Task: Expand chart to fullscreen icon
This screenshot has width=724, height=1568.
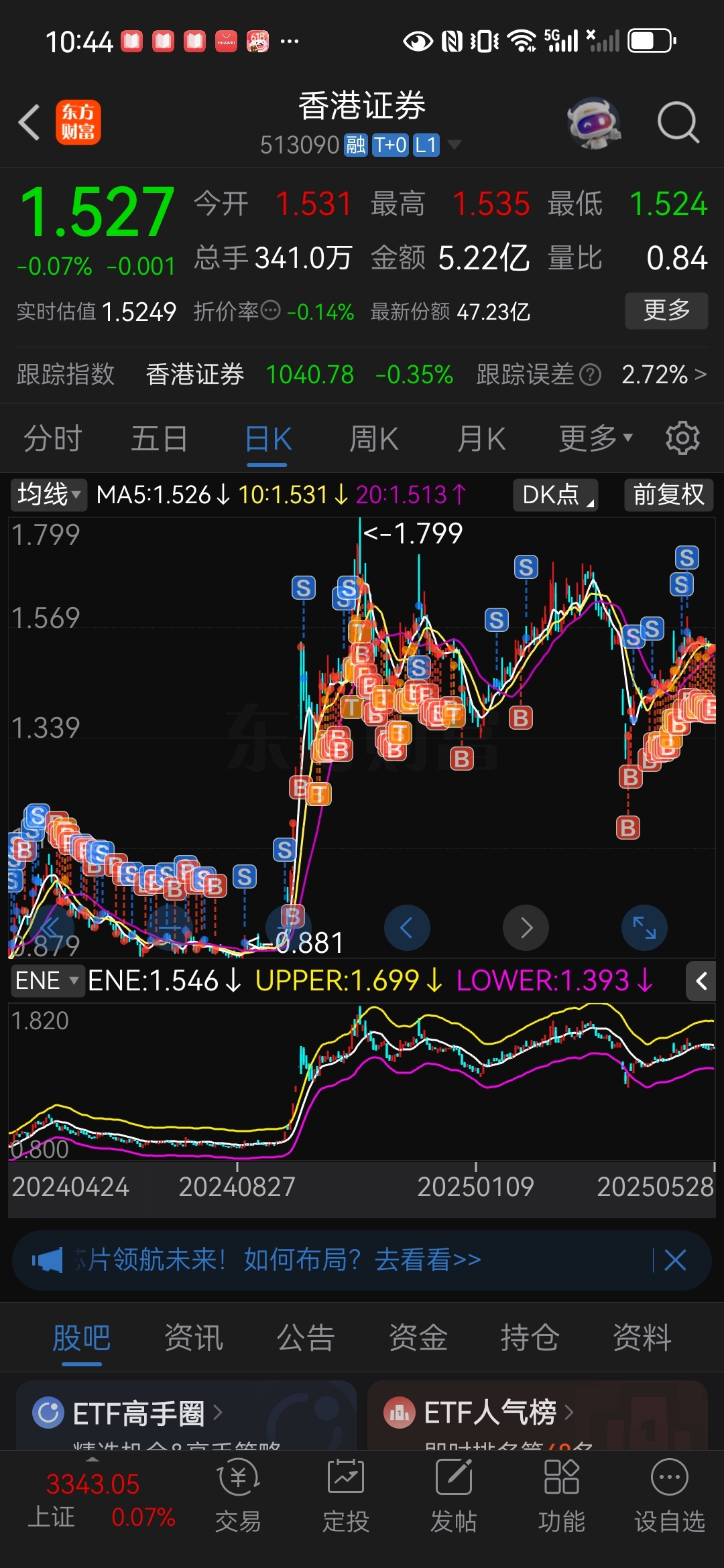Action: click(x=644, y=928)
